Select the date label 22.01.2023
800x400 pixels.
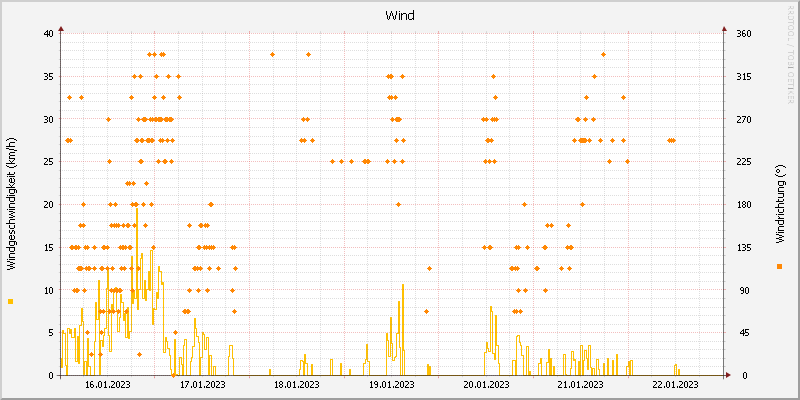coord(676,384)
